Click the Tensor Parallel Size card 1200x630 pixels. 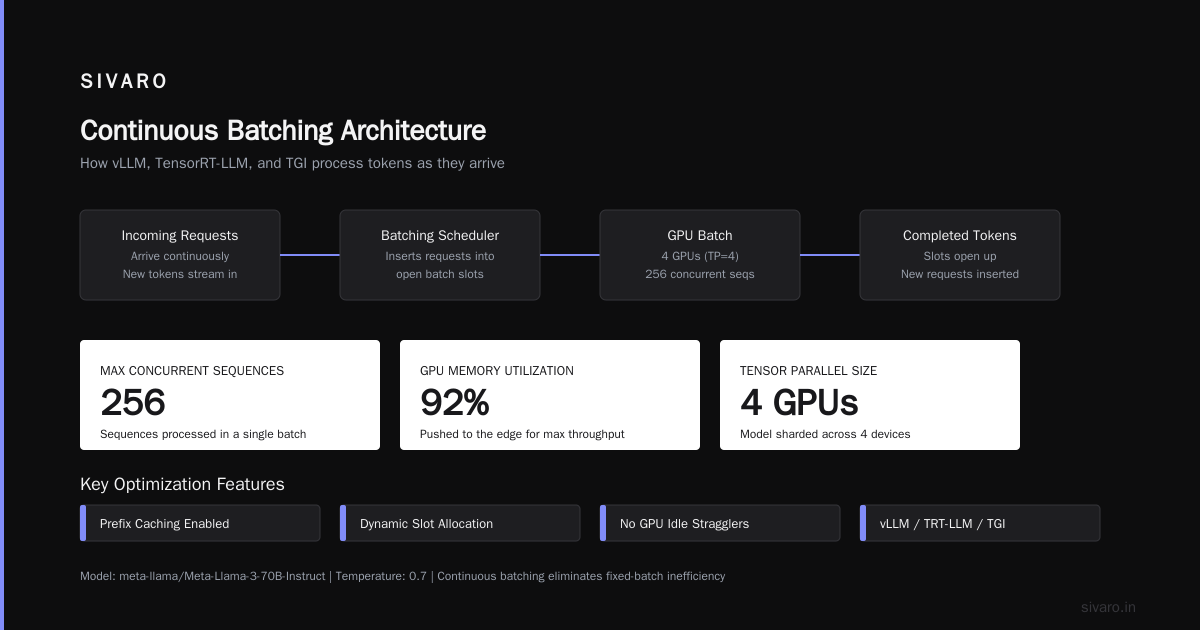(x=870, y=395)
